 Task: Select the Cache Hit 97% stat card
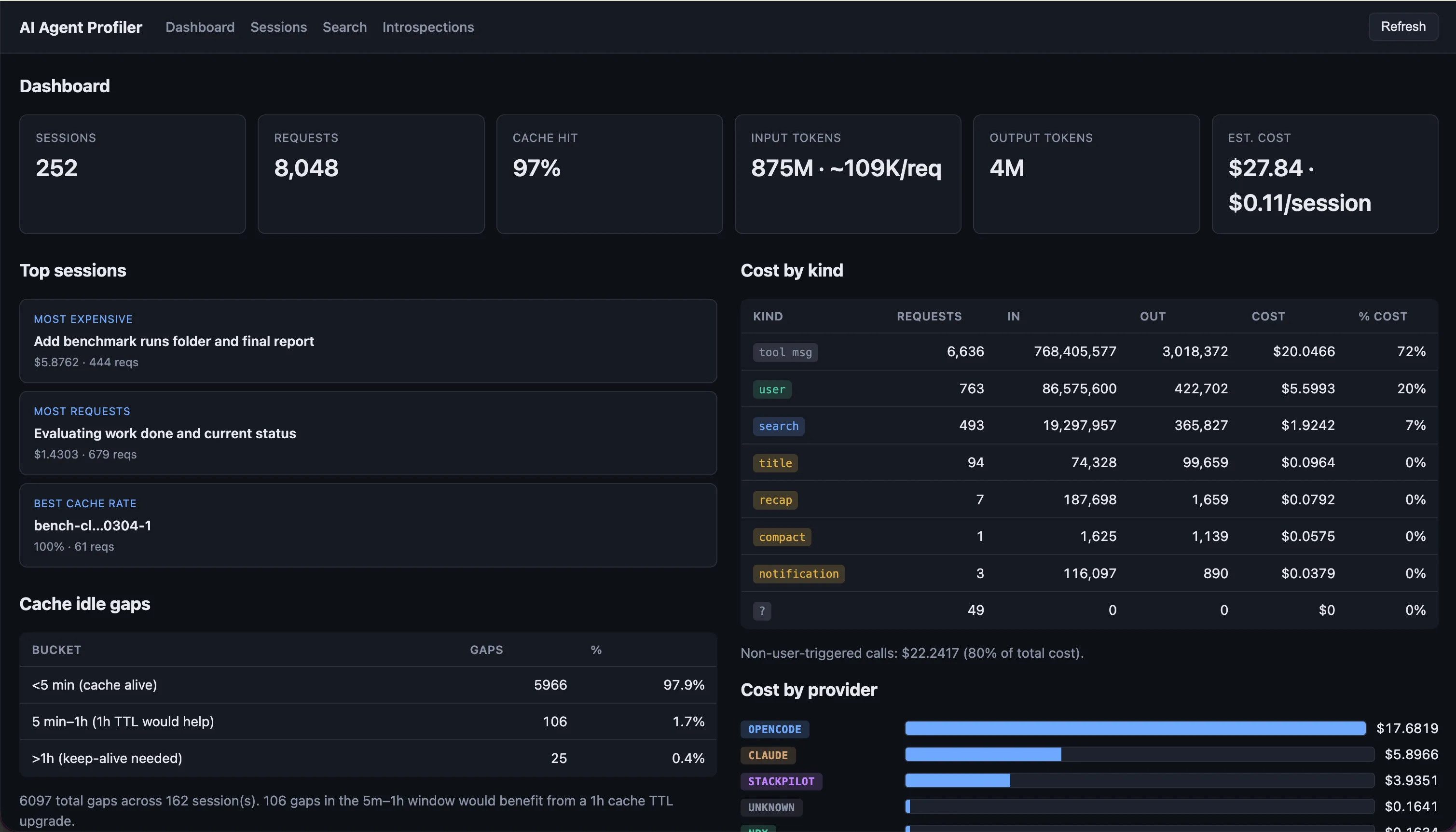coord(609,174)
